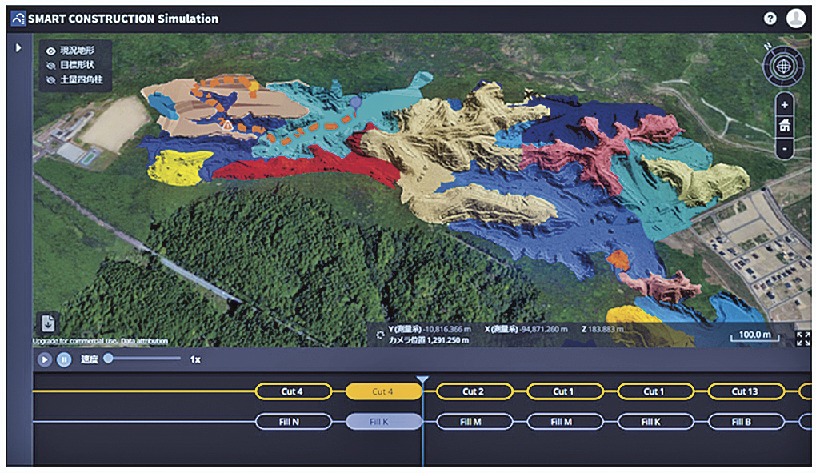816x473 pixels.
Task: Expand the left sidebar with the arrow
Action: (x=19, y=47)
